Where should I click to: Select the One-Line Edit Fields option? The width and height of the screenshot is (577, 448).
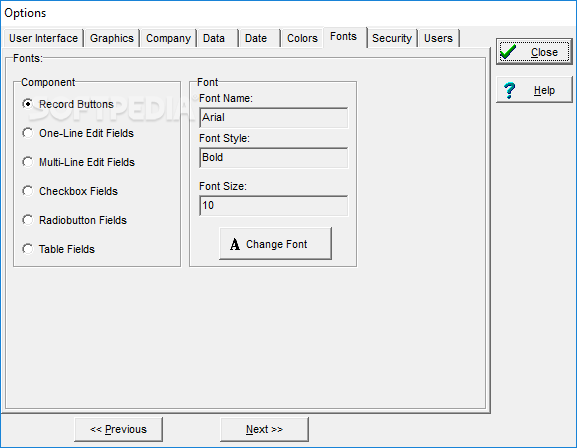(x=28, y=133)
